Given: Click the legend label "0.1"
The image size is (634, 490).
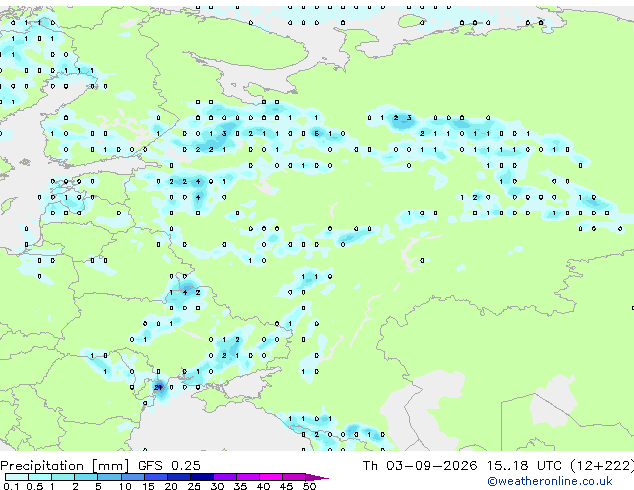Looking at the screenshot, I should point(11,486).
